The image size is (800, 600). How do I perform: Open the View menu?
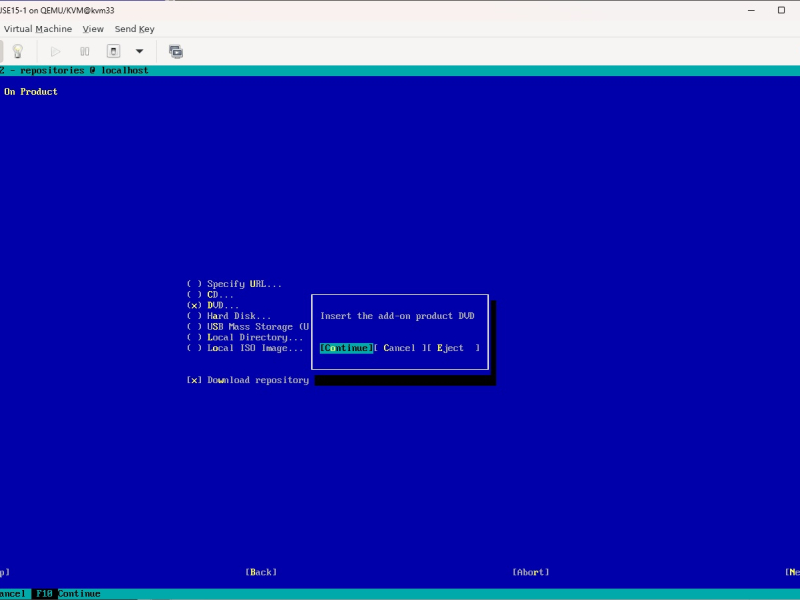coord(93,29)
